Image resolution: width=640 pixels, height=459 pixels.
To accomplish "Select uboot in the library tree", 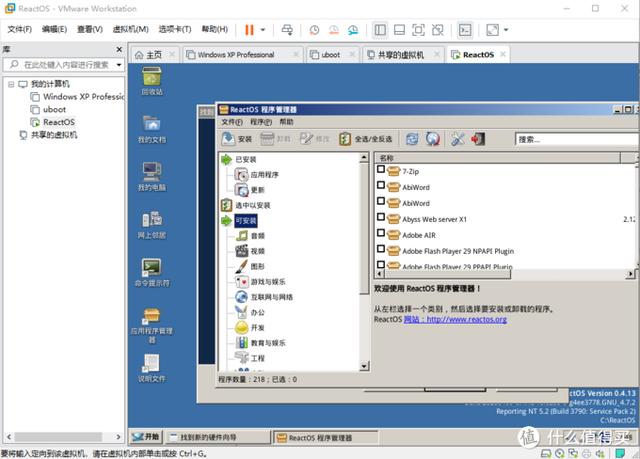I will (x=49, y=109).
